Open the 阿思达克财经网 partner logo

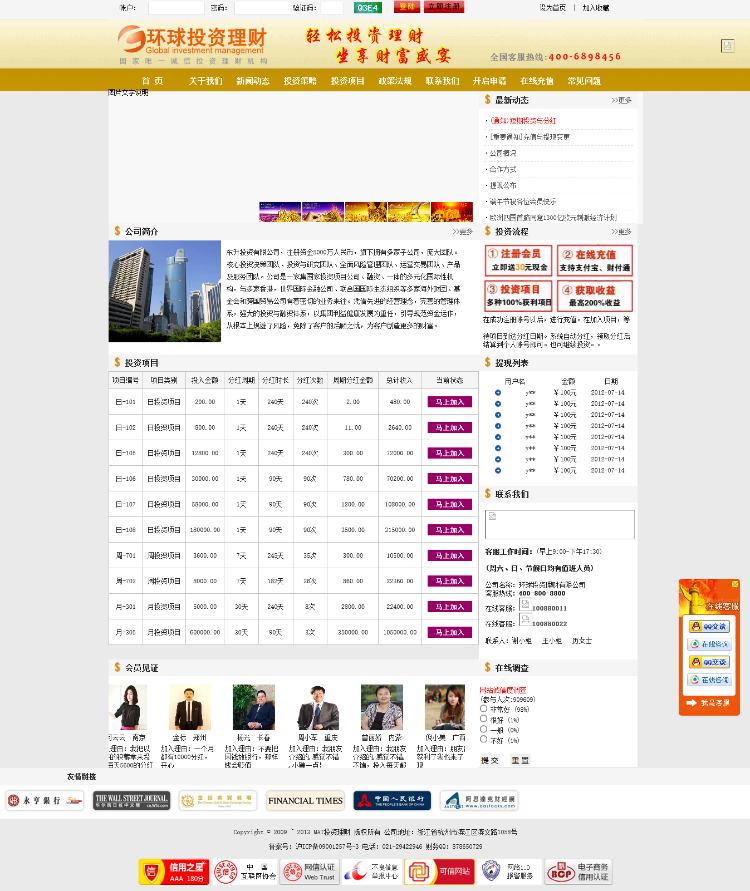point(479,801)
